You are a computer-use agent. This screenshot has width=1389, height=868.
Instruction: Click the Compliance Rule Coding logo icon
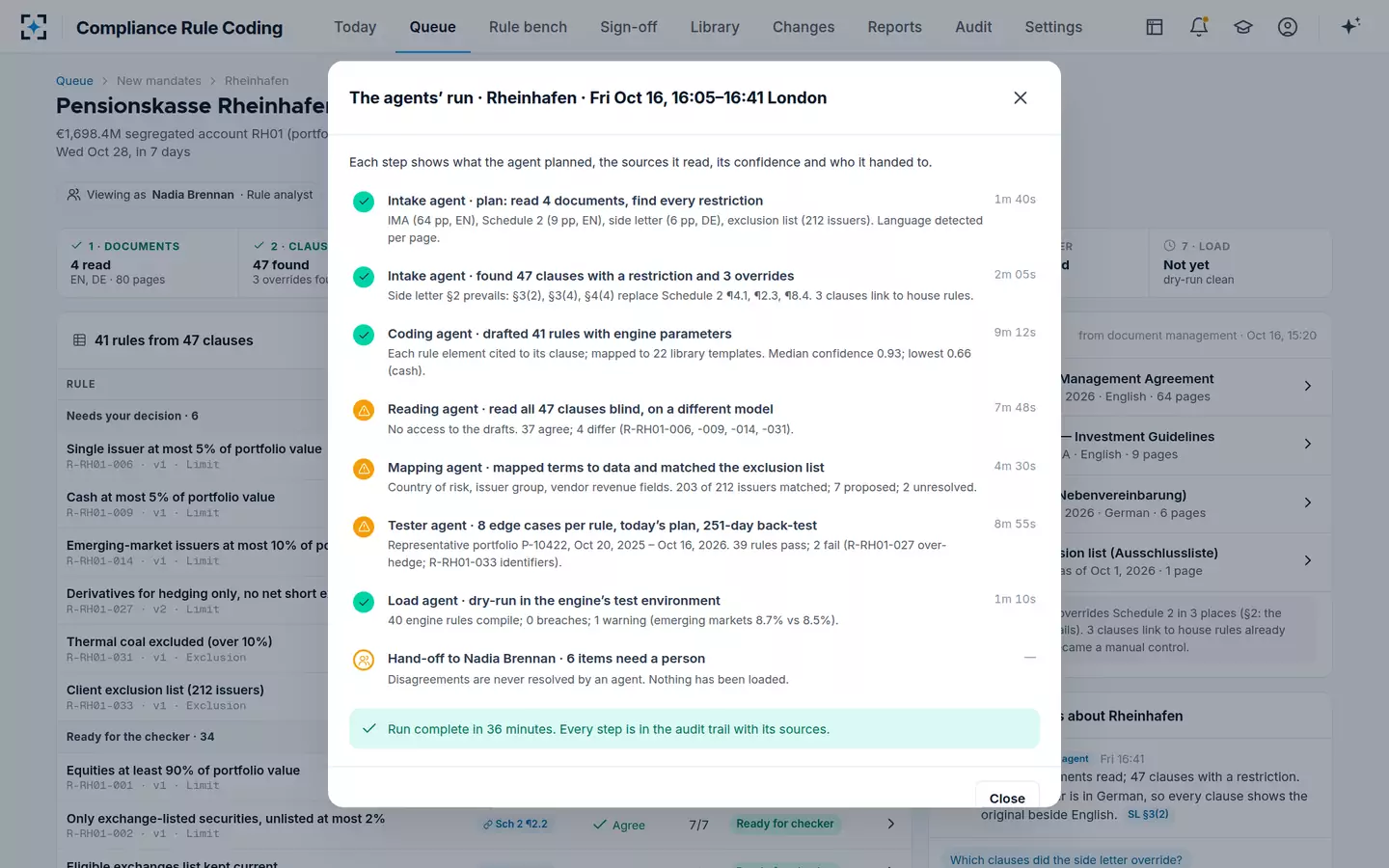click(34, 27)
